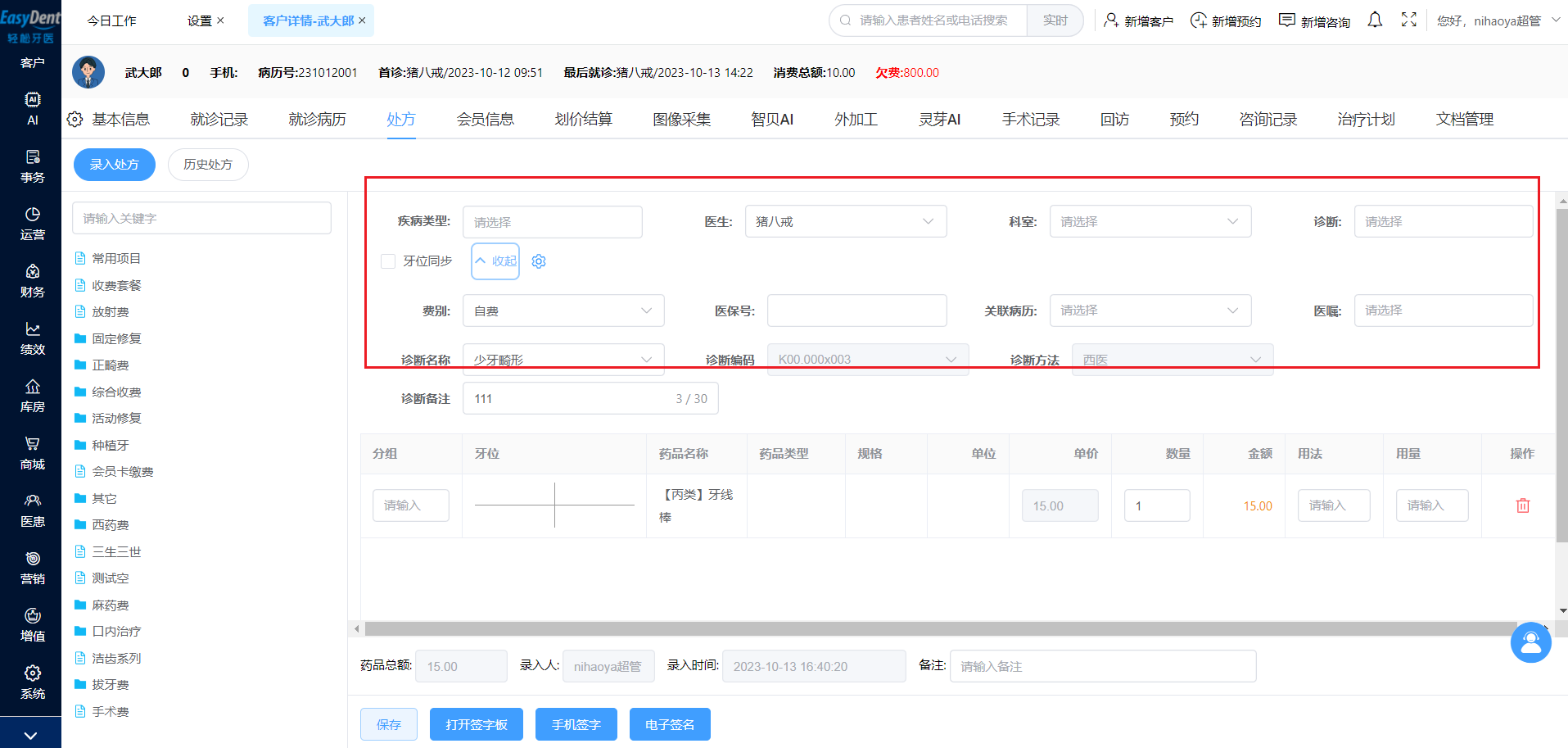Open the 医患 sidebar module
Viewport: 1568px width, 748px height.
(x=32, y=510)
